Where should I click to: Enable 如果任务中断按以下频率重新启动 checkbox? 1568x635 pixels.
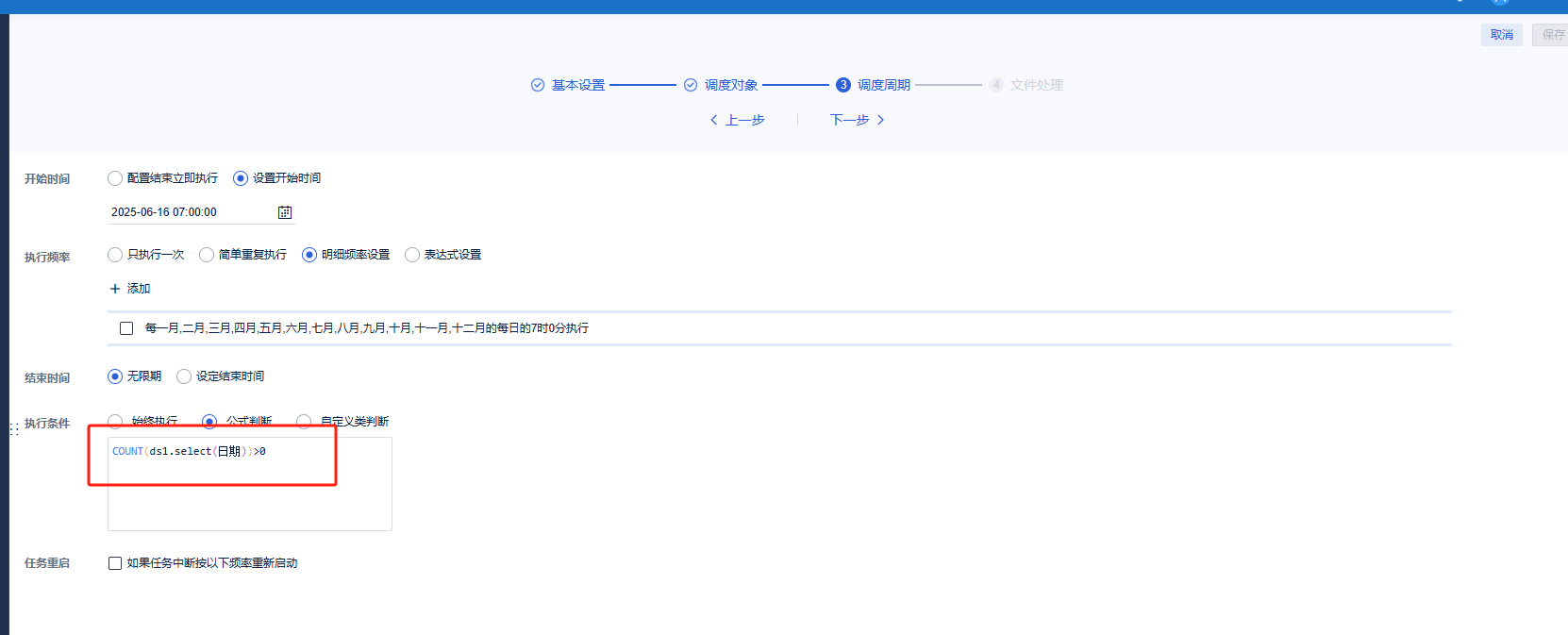115,563
